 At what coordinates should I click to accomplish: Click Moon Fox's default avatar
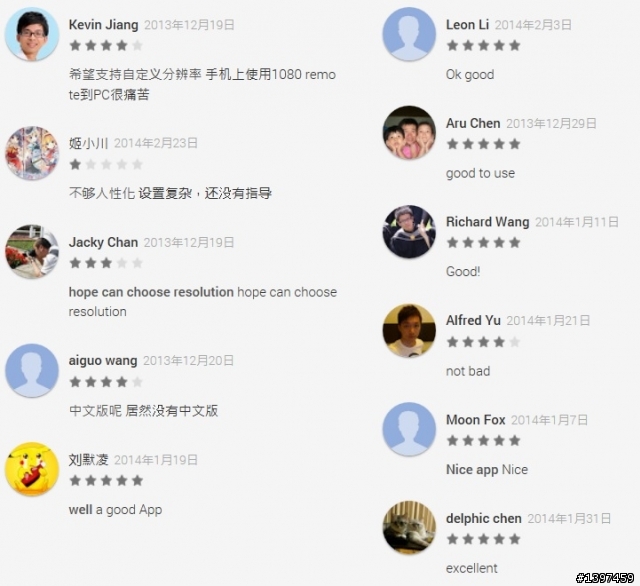click(x=409, y=429)
